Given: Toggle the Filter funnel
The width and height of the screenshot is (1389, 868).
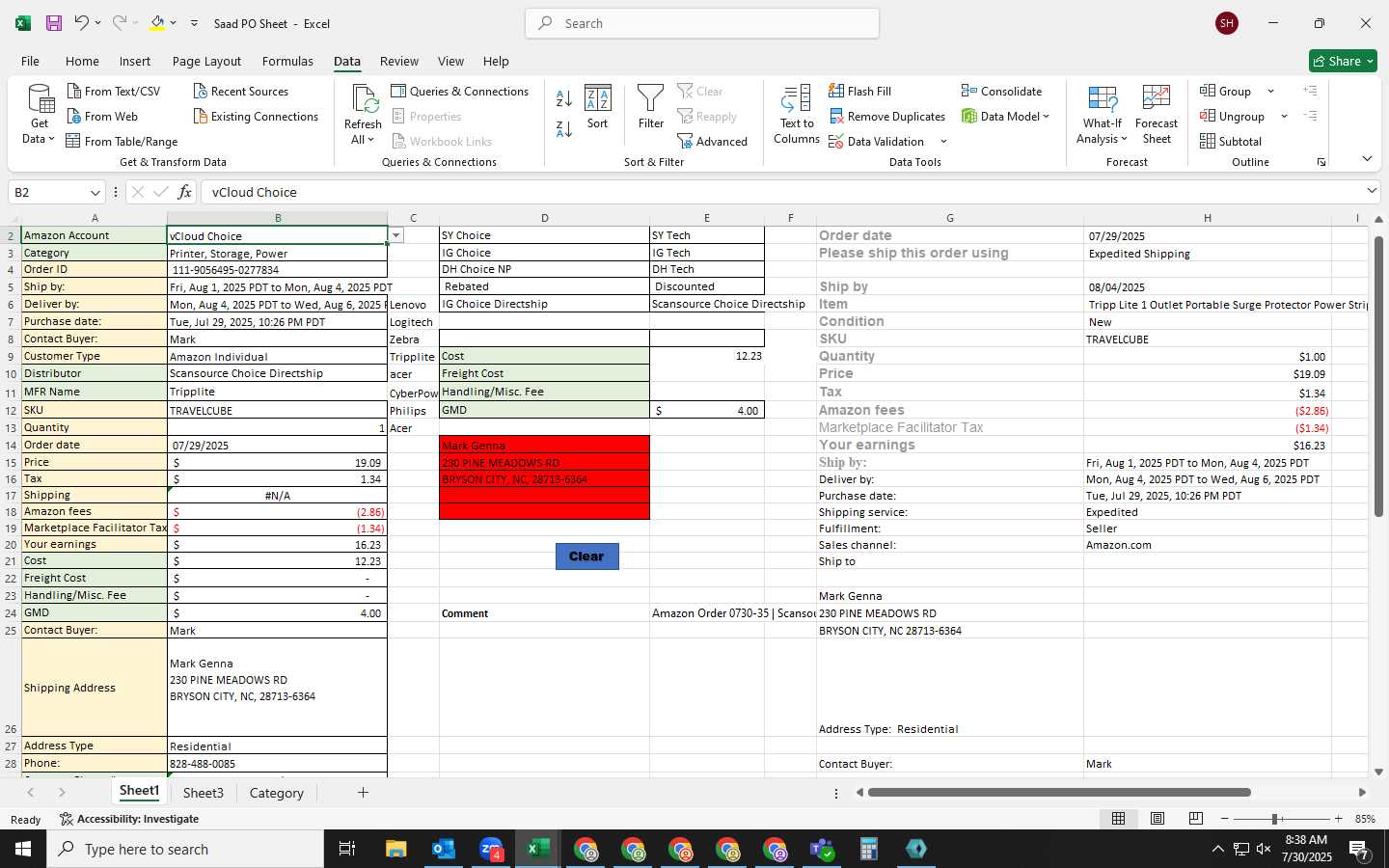Looking at the screenshot, I should [x=651, y=107].
